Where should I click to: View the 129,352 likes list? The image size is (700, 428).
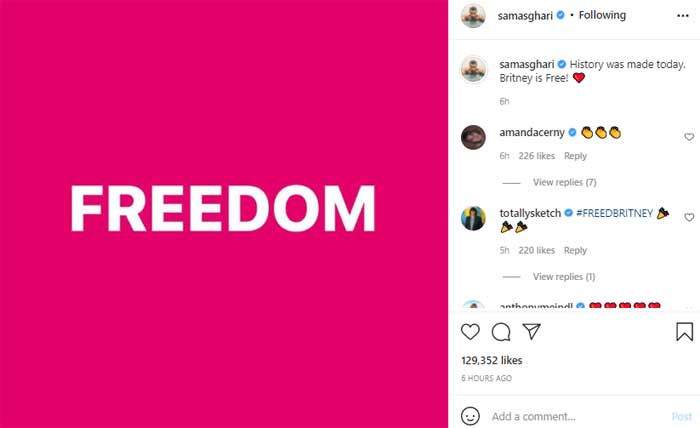(492, 360)
